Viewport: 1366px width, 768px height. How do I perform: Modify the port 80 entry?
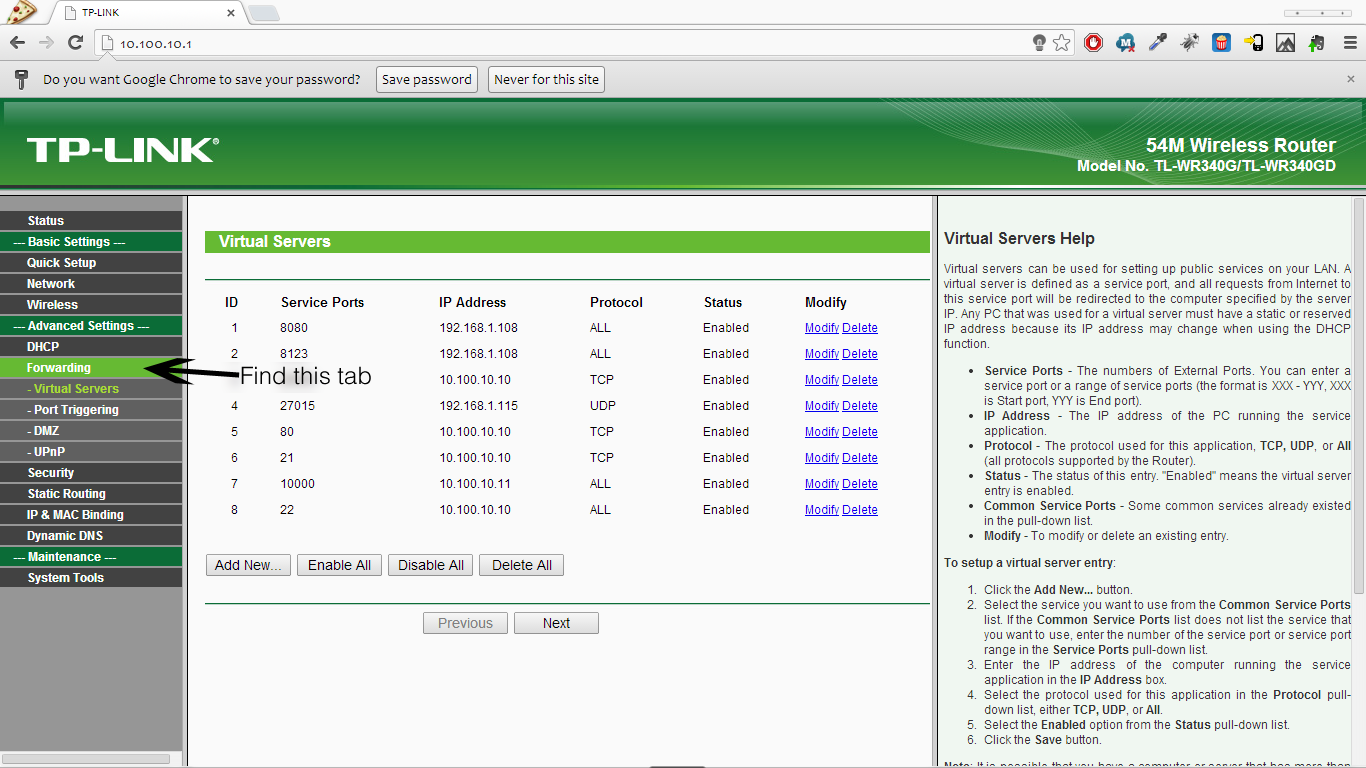[x=822, y=432]
